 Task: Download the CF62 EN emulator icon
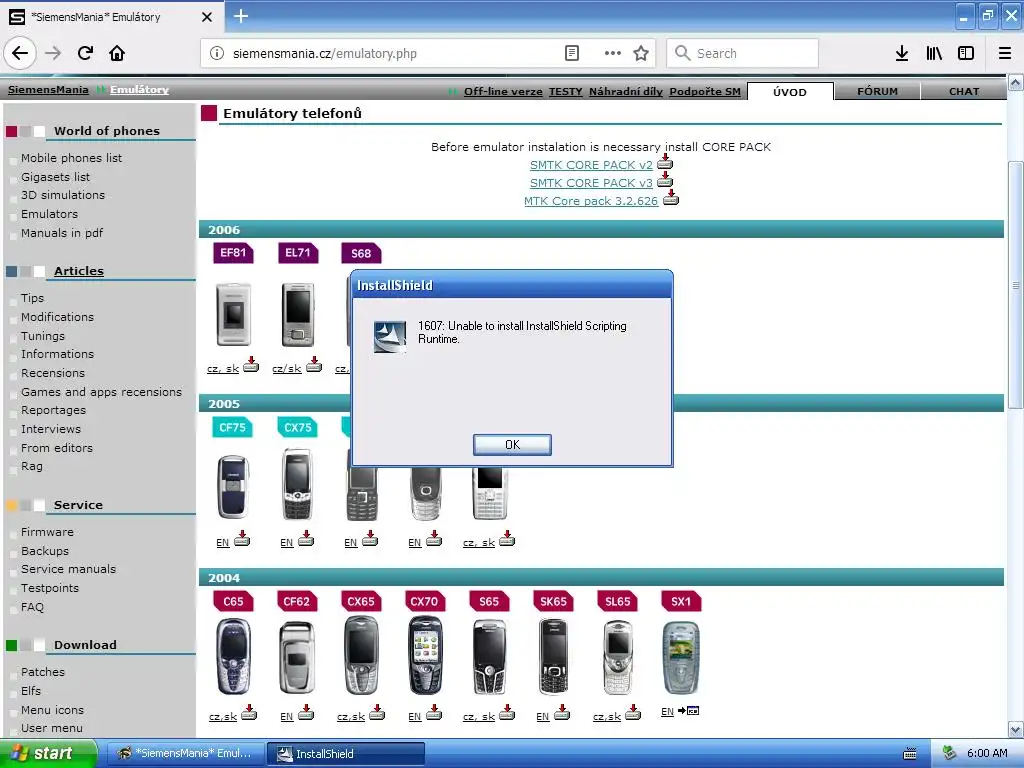tap(306, 712)
